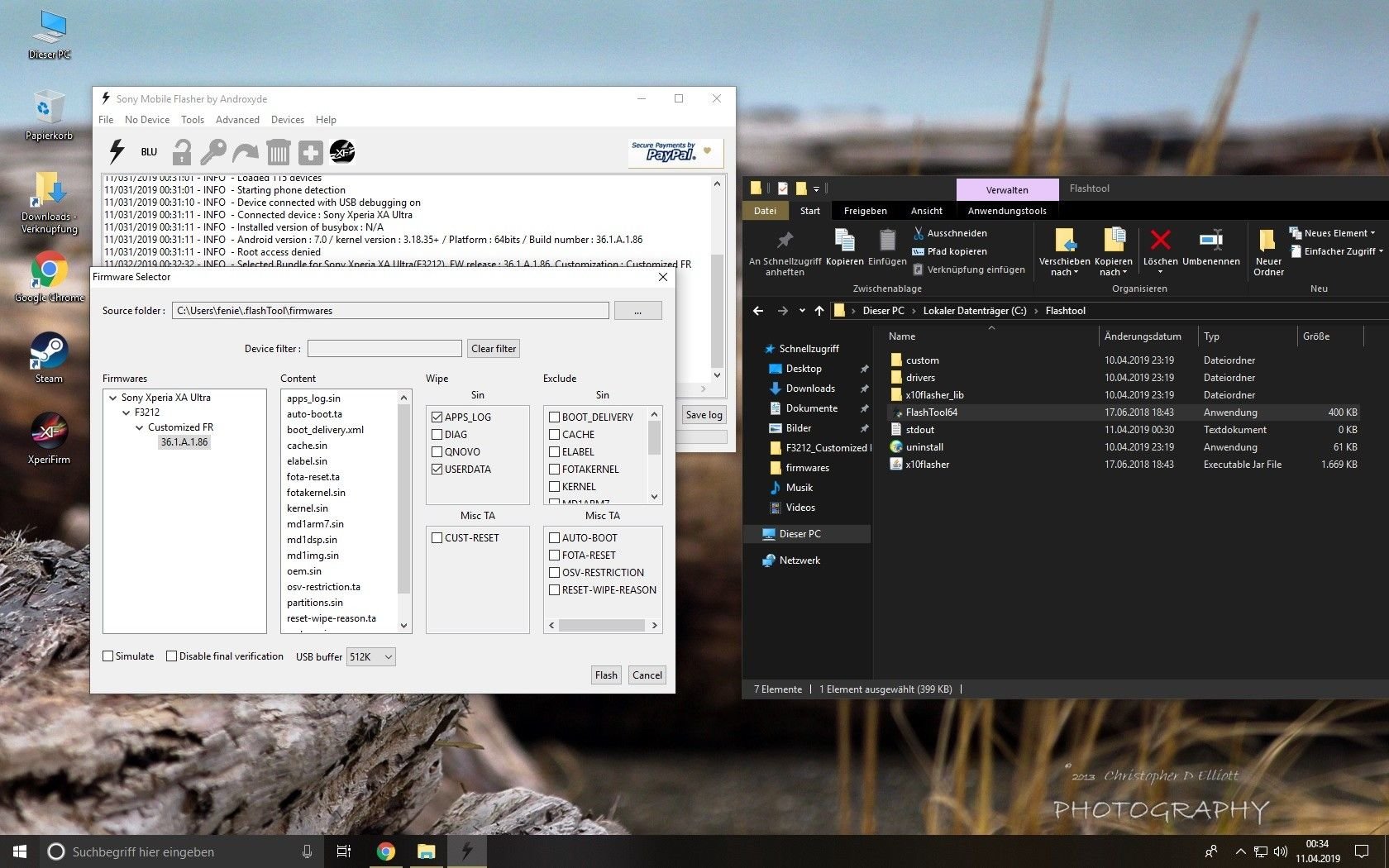Image resolution: width=1389 pixels, height=868 pixels.
Task: Check QNOVO wipe checkbox
Action: [437, 451]
